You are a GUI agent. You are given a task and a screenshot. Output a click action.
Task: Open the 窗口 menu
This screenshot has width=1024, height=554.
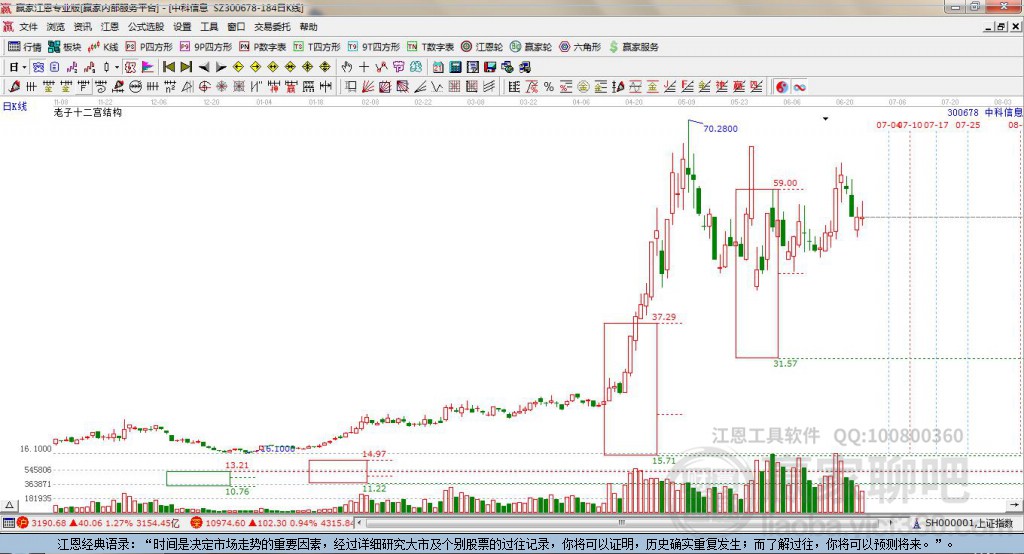coord(236,27)
